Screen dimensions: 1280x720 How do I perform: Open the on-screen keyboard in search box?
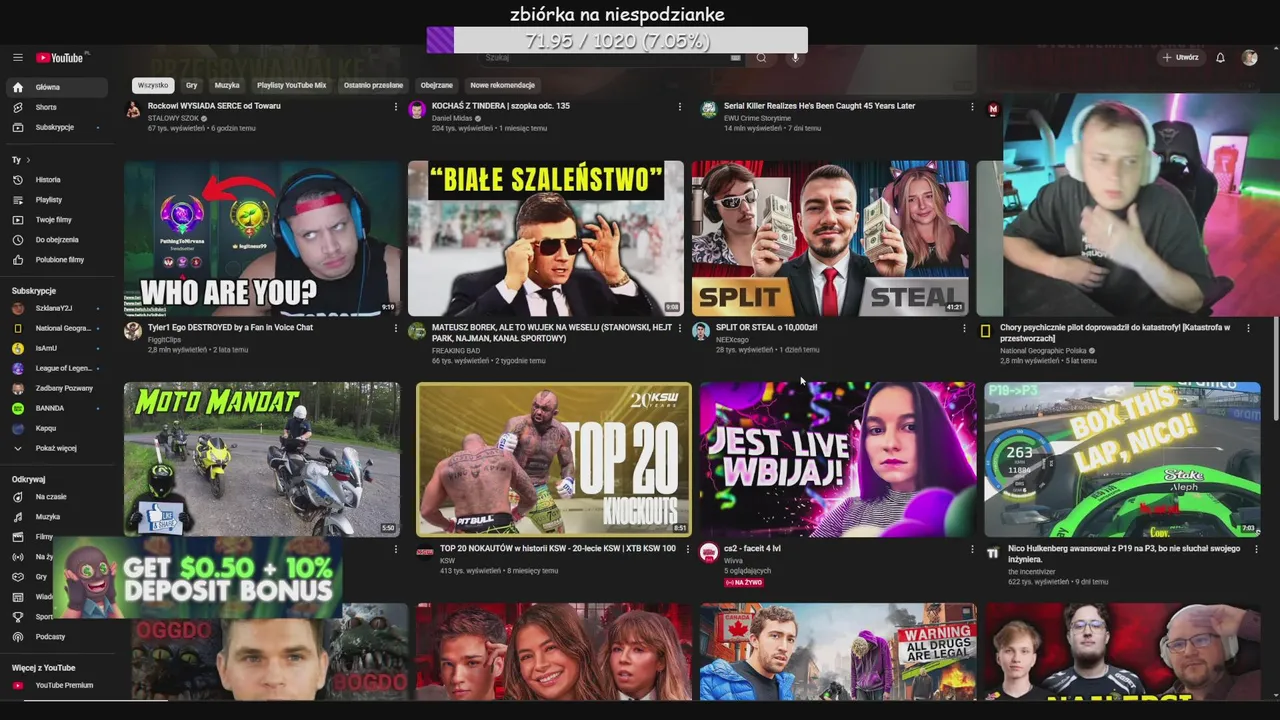(x=736, y=58)
